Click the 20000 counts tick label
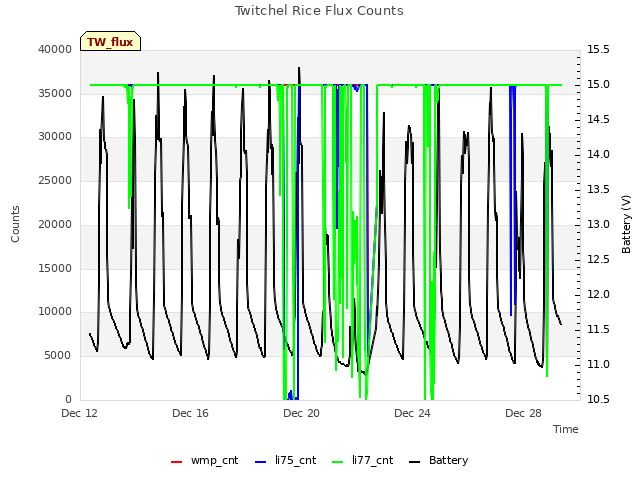This screenshot has width=640, height=480. coord(55,224)
